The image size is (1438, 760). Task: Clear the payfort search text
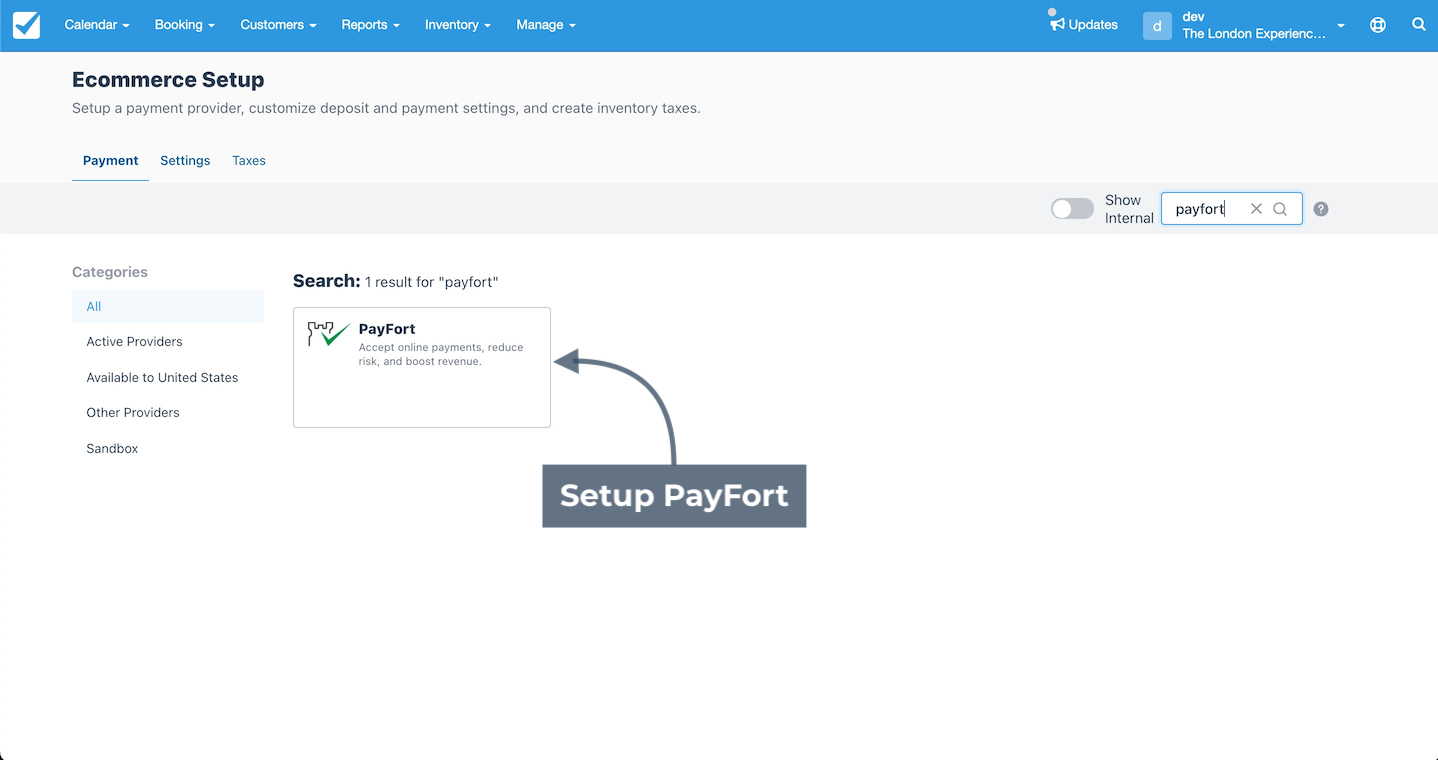click(1256, 209)
